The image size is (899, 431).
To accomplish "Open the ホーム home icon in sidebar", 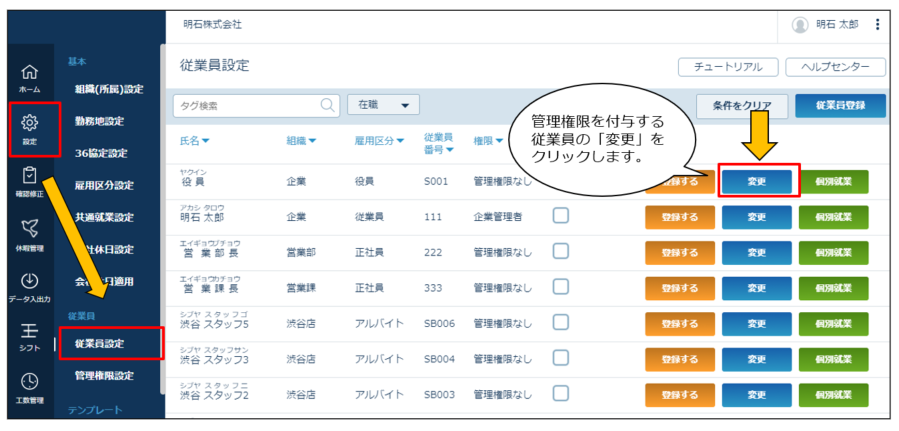I will (30, 73).
